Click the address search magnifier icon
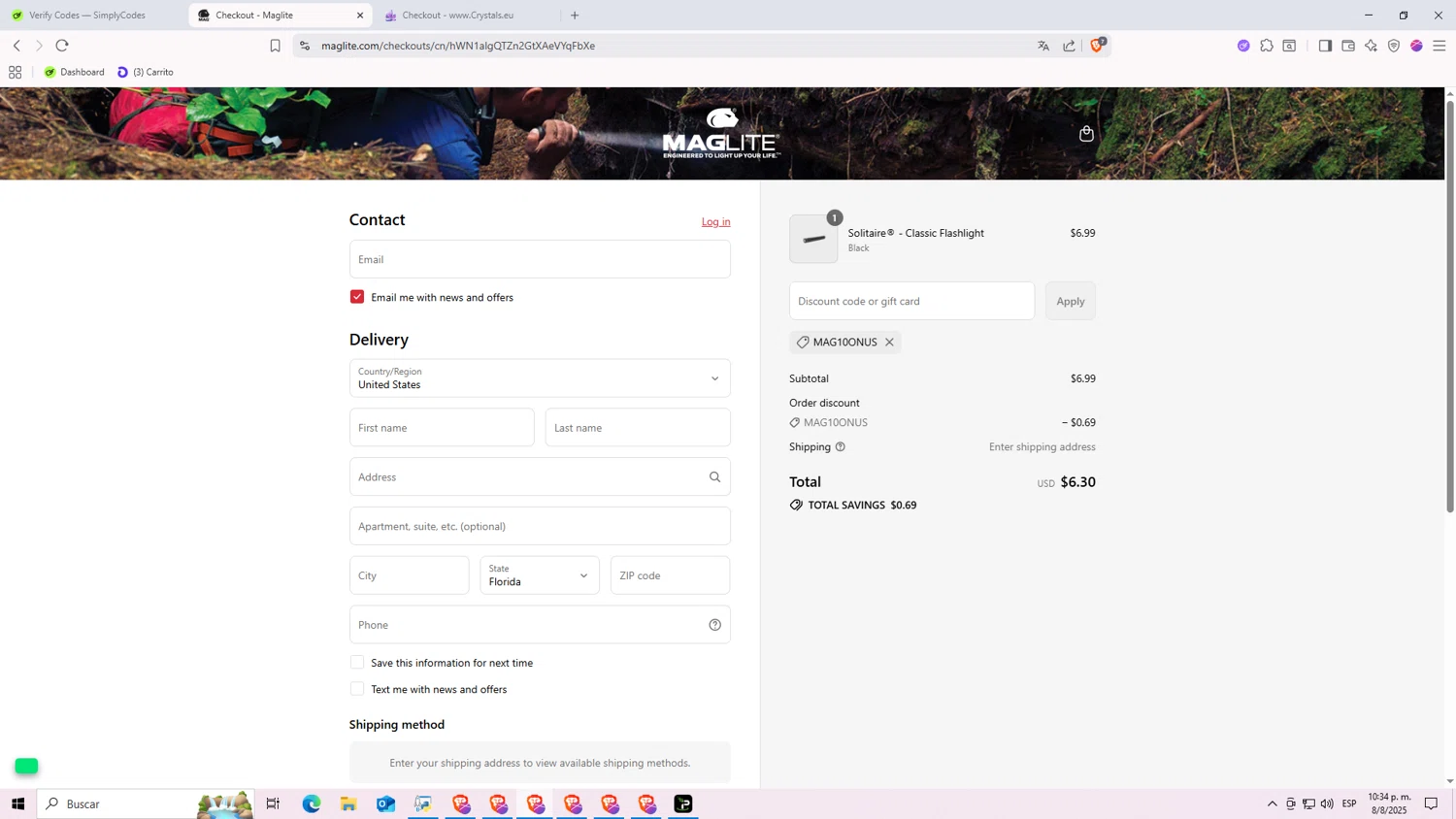 [x=714, y=476]
